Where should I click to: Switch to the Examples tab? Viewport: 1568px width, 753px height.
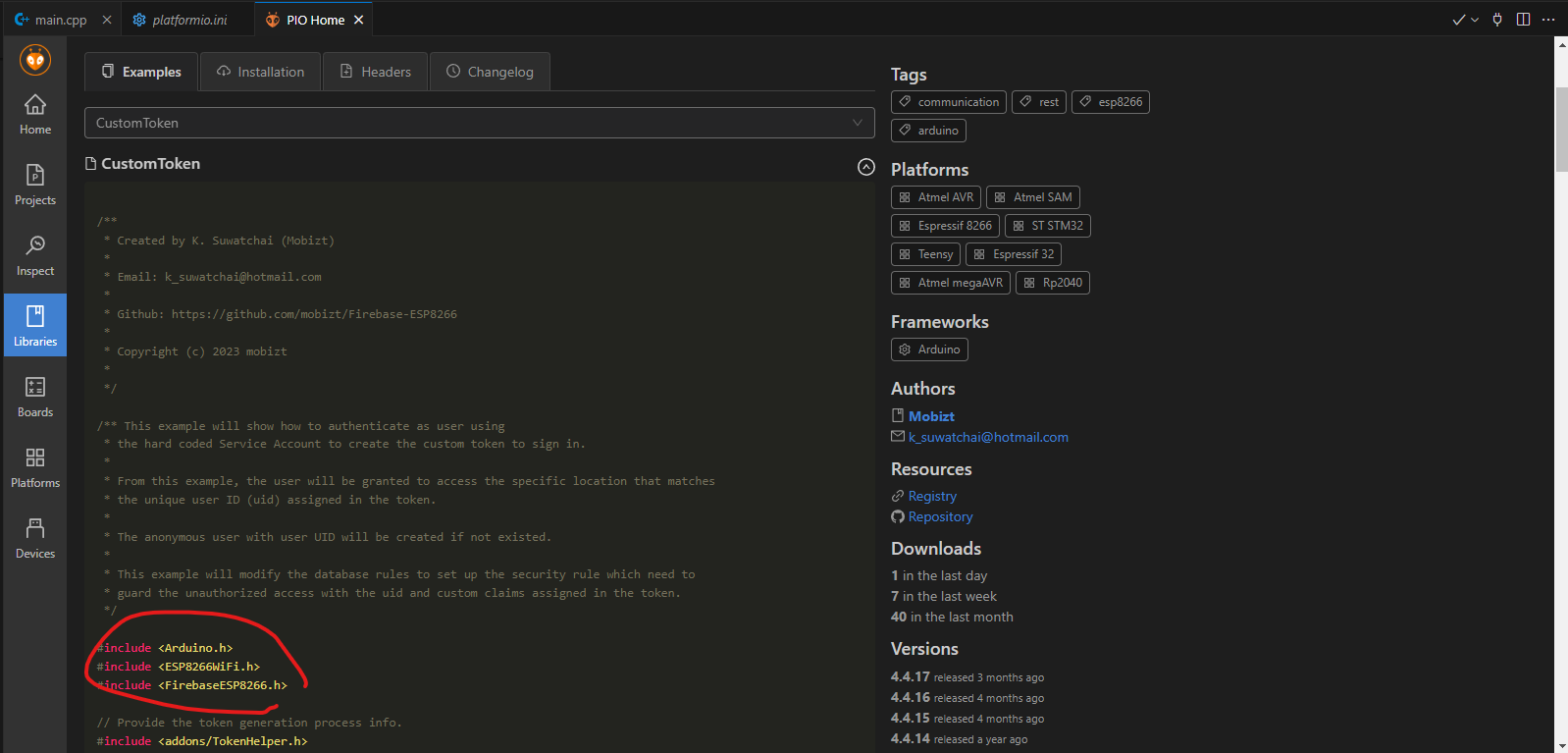pyautogui.click(x=141, y=72)
